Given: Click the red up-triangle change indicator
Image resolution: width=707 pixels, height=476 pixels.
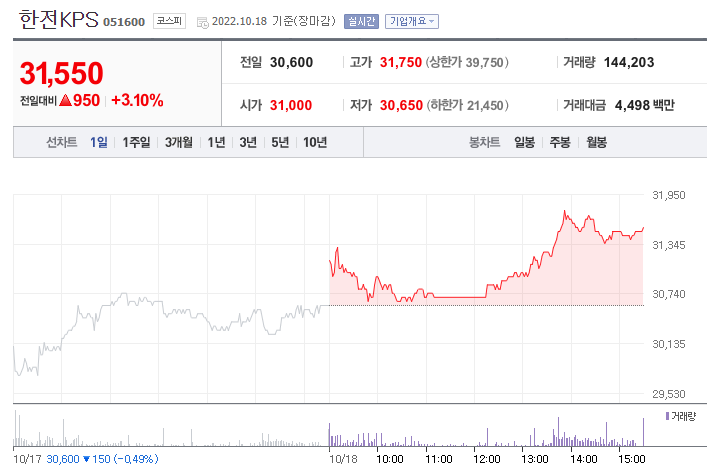Looking at the screenshot, I should [x=65, y=100].
